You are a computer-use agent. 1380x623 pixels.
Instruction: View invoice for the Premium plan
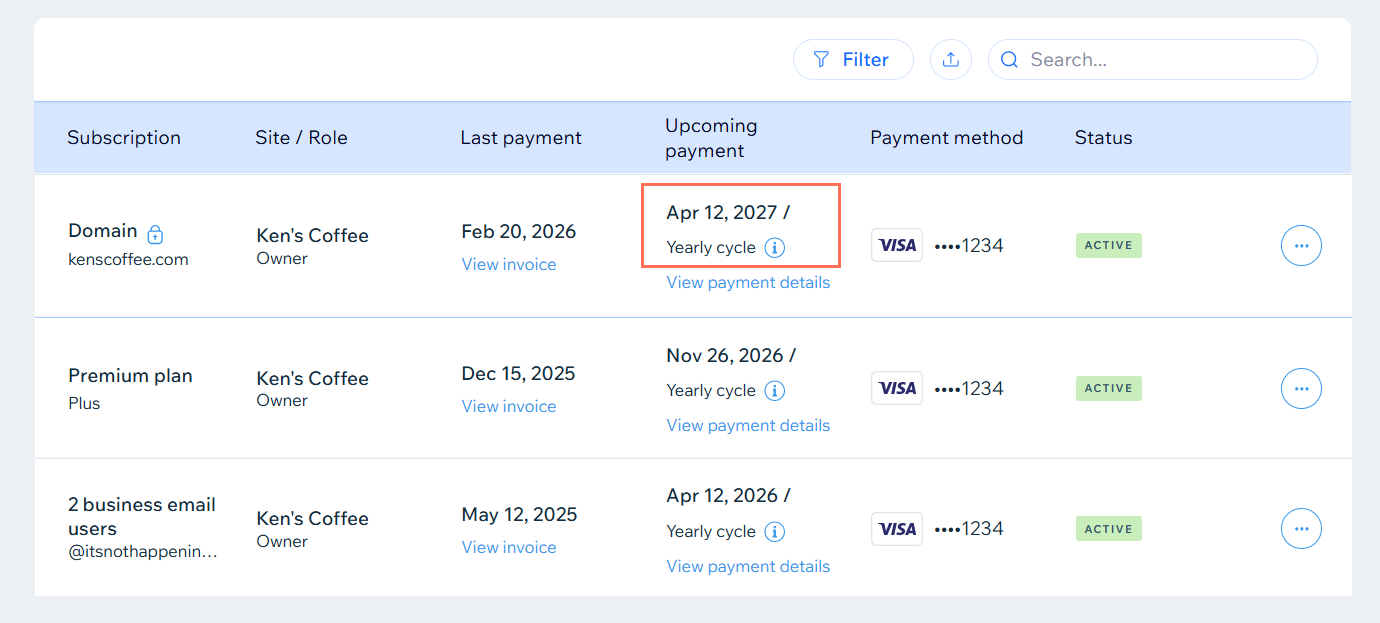click(509, 406)
